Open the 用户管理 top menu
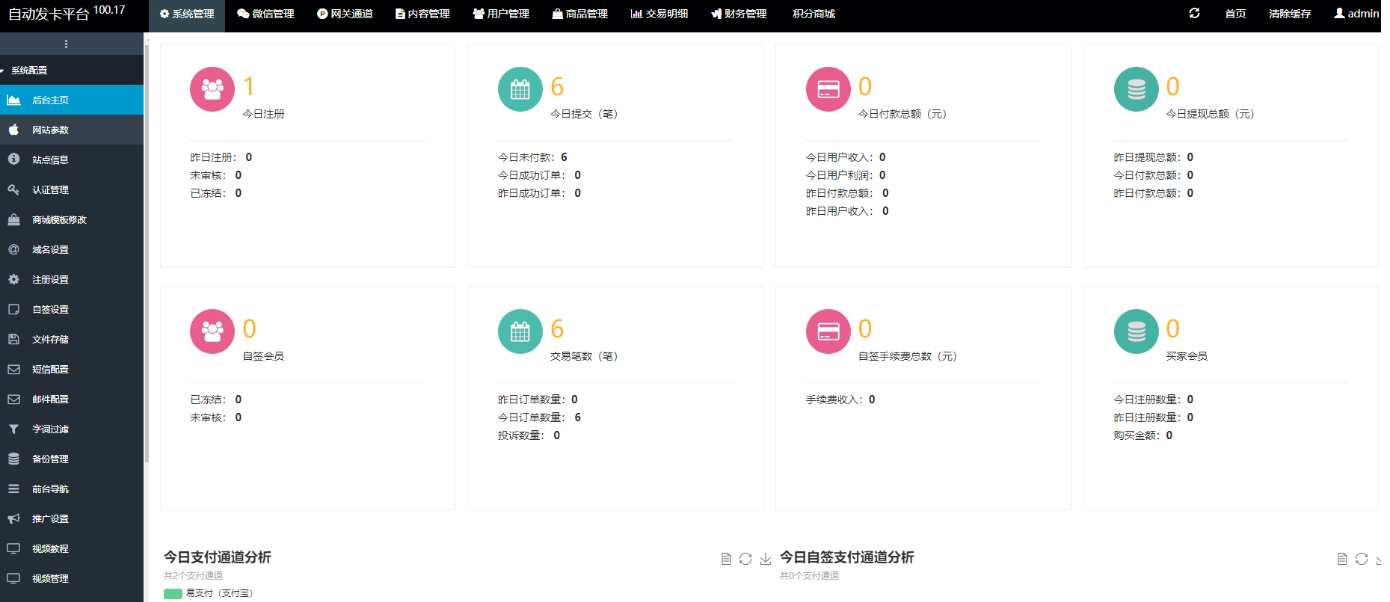The height and width of the screenshot is (602, 1390). click(x=501, y=15)
